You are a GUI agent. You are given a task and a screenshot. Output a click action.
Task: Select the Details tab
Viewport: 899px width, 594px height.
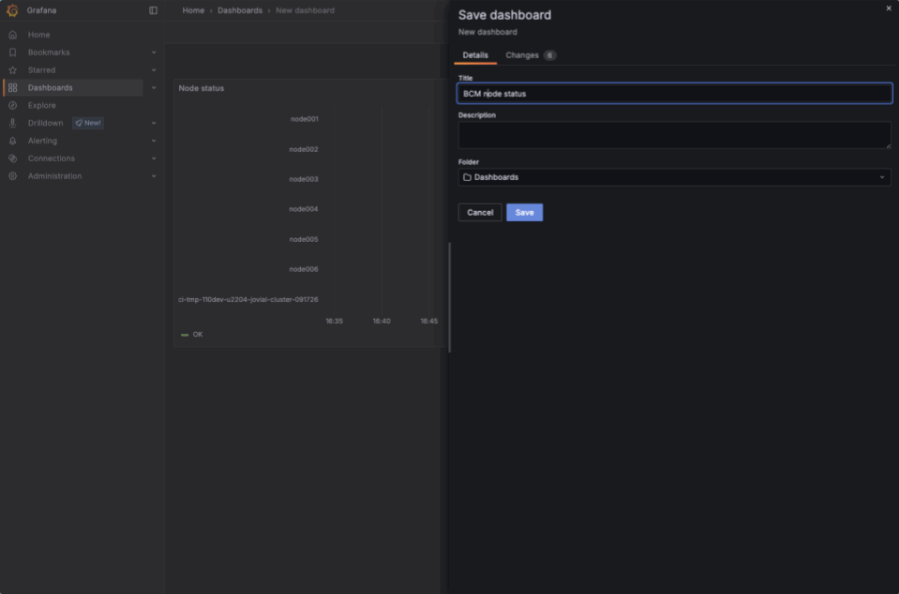(x=475, y=55)
